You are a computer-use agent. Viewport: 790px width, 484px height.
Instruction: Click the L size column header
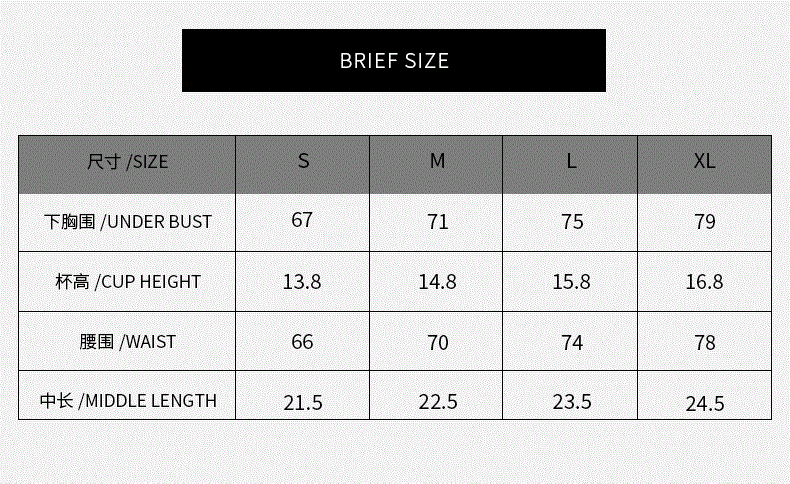571,162
